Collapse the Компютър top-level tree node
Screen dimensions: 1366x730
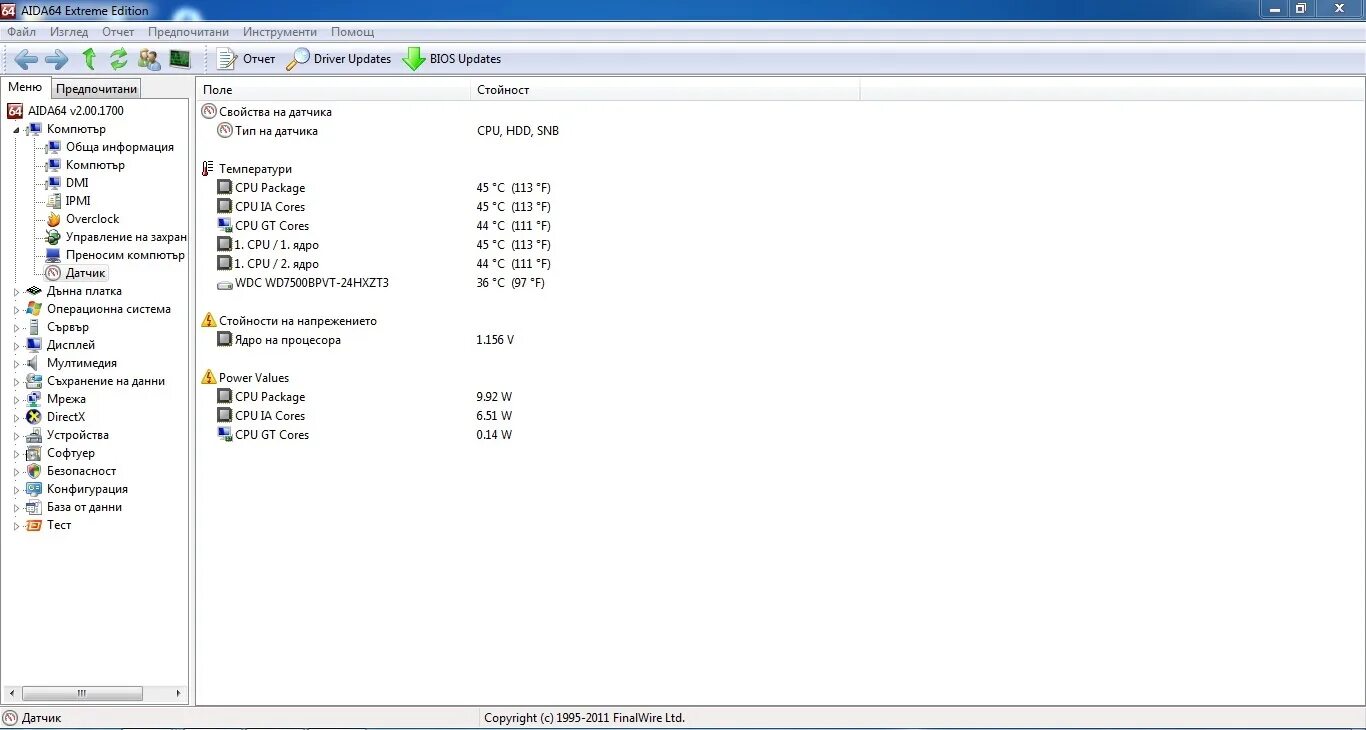point(16,130)
